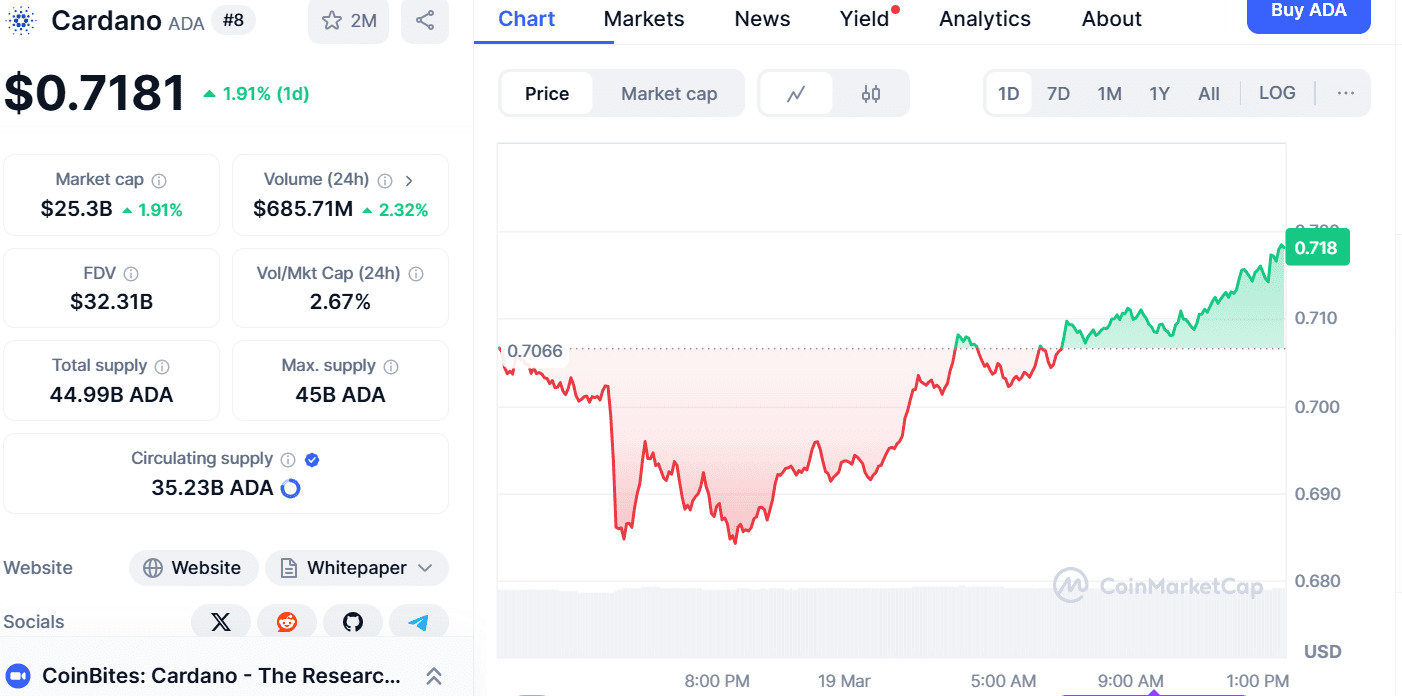Open more chart options with ellipsis menu

(x=1345, y=93)
